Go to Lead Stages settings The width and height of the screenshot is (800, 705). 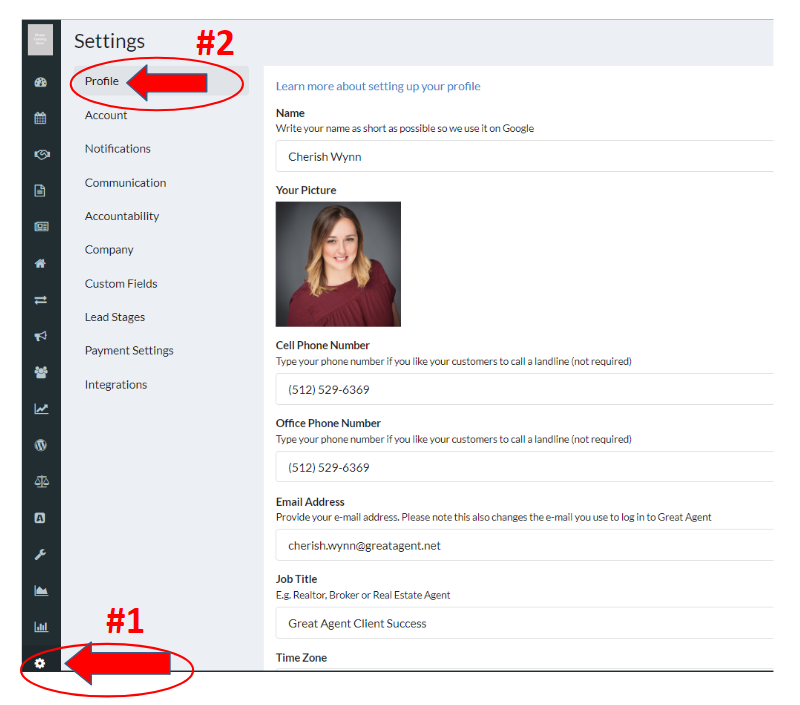(x=115, y=317)
